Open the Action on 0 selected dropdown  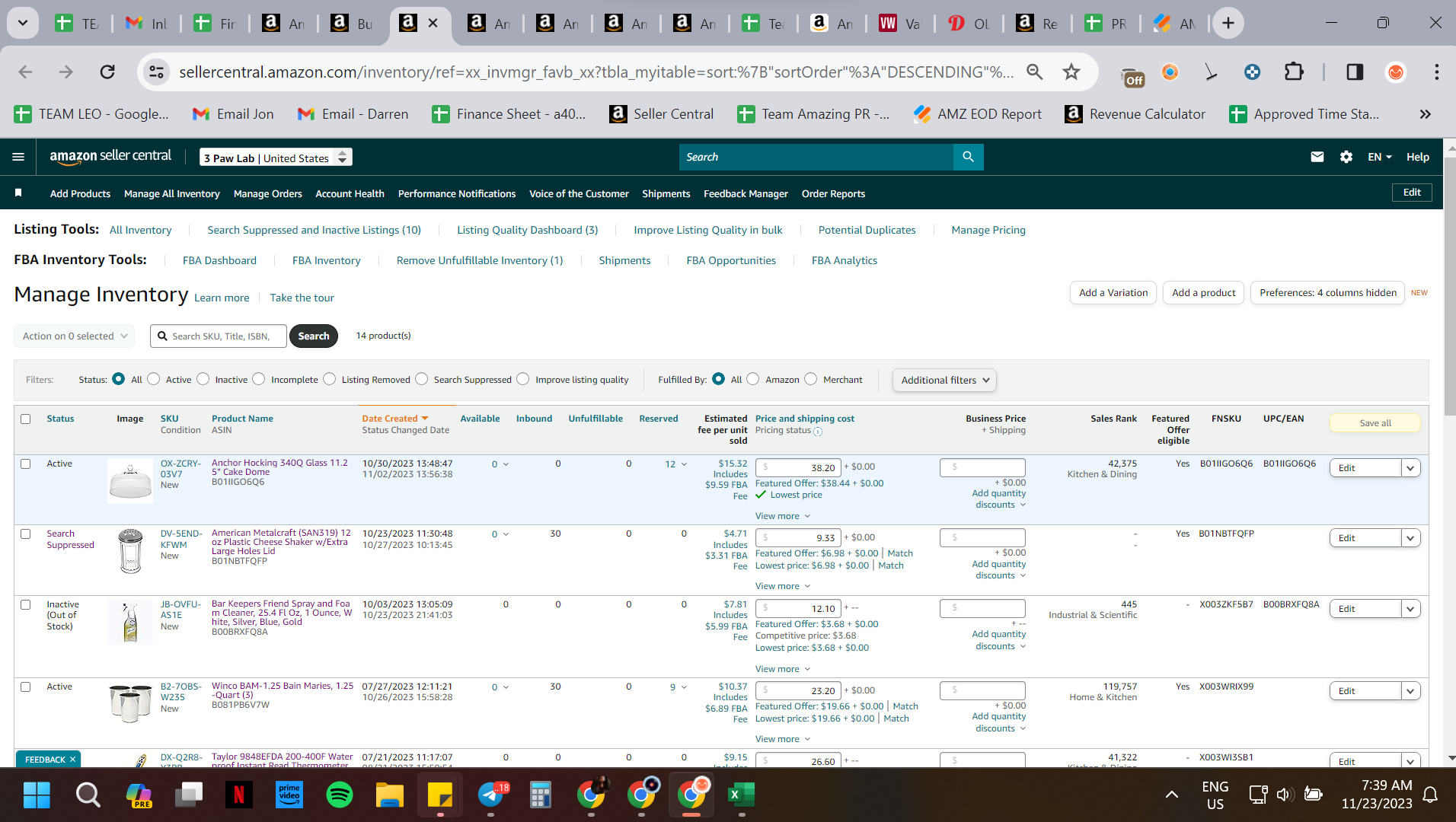74,336
